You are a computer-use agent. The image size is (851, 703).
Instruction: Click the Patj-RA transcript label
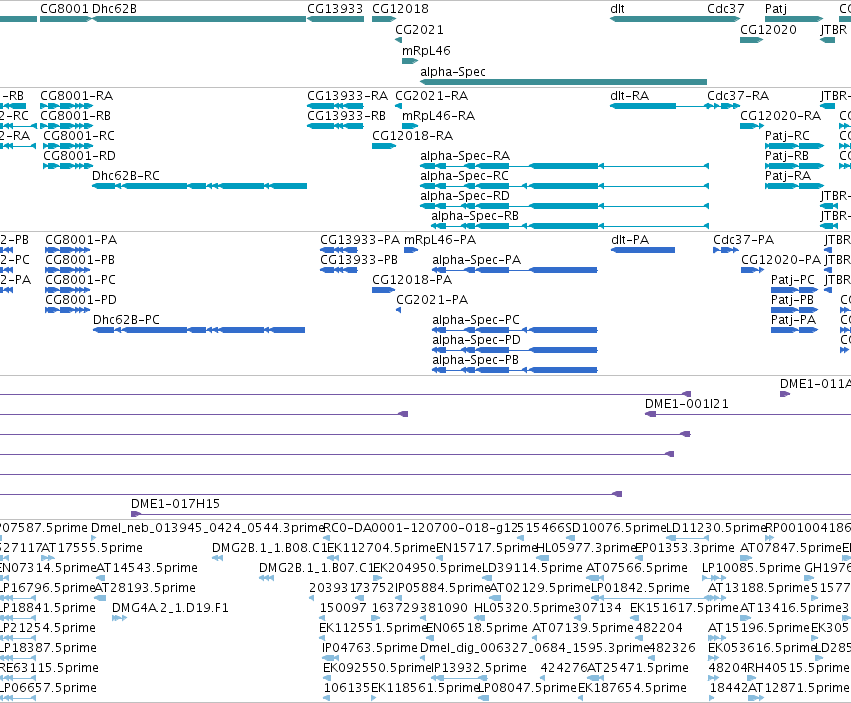click(x=788, y=176)
